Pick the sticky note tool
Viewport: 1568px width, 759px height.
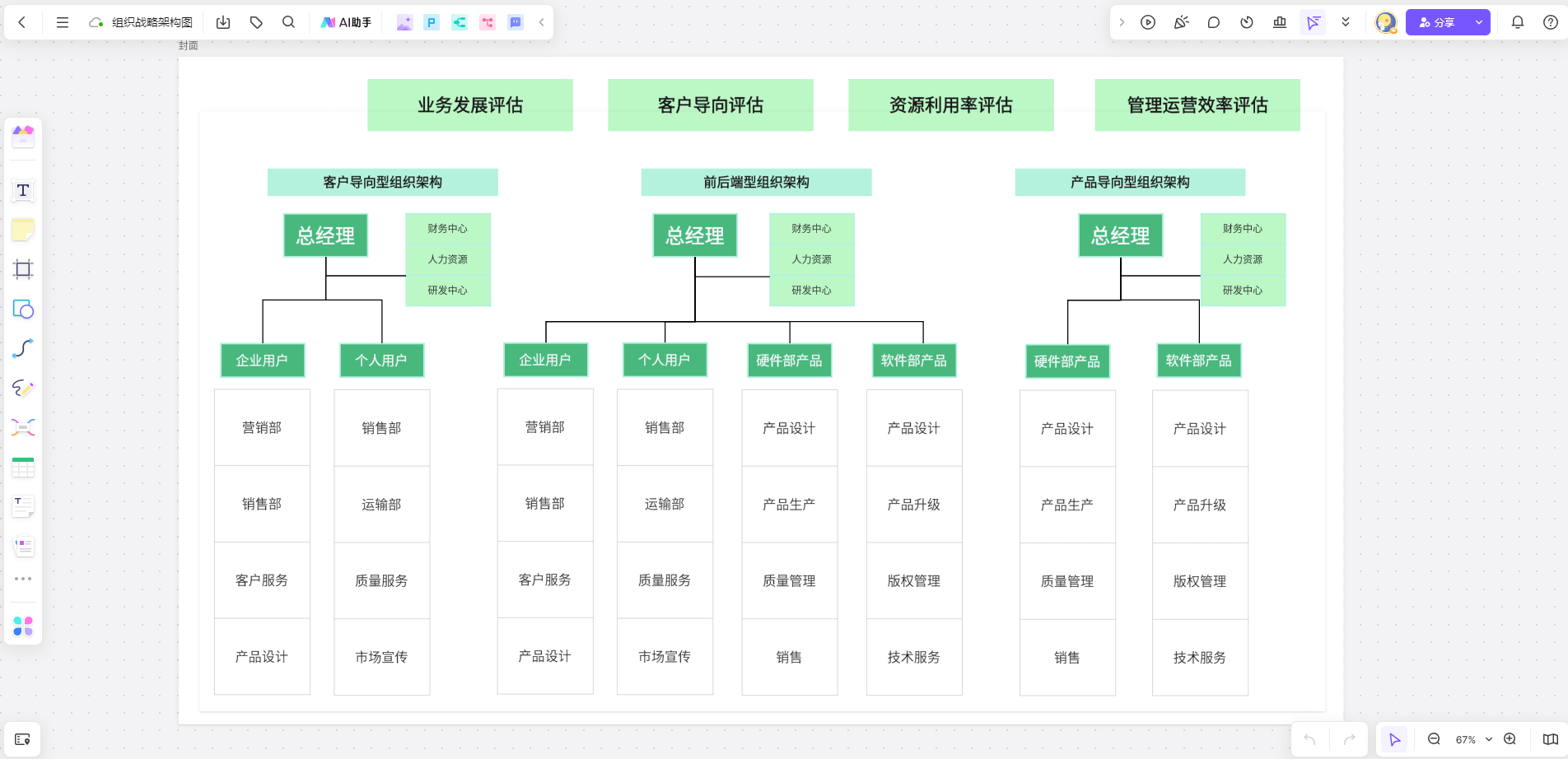coord(22,230)
